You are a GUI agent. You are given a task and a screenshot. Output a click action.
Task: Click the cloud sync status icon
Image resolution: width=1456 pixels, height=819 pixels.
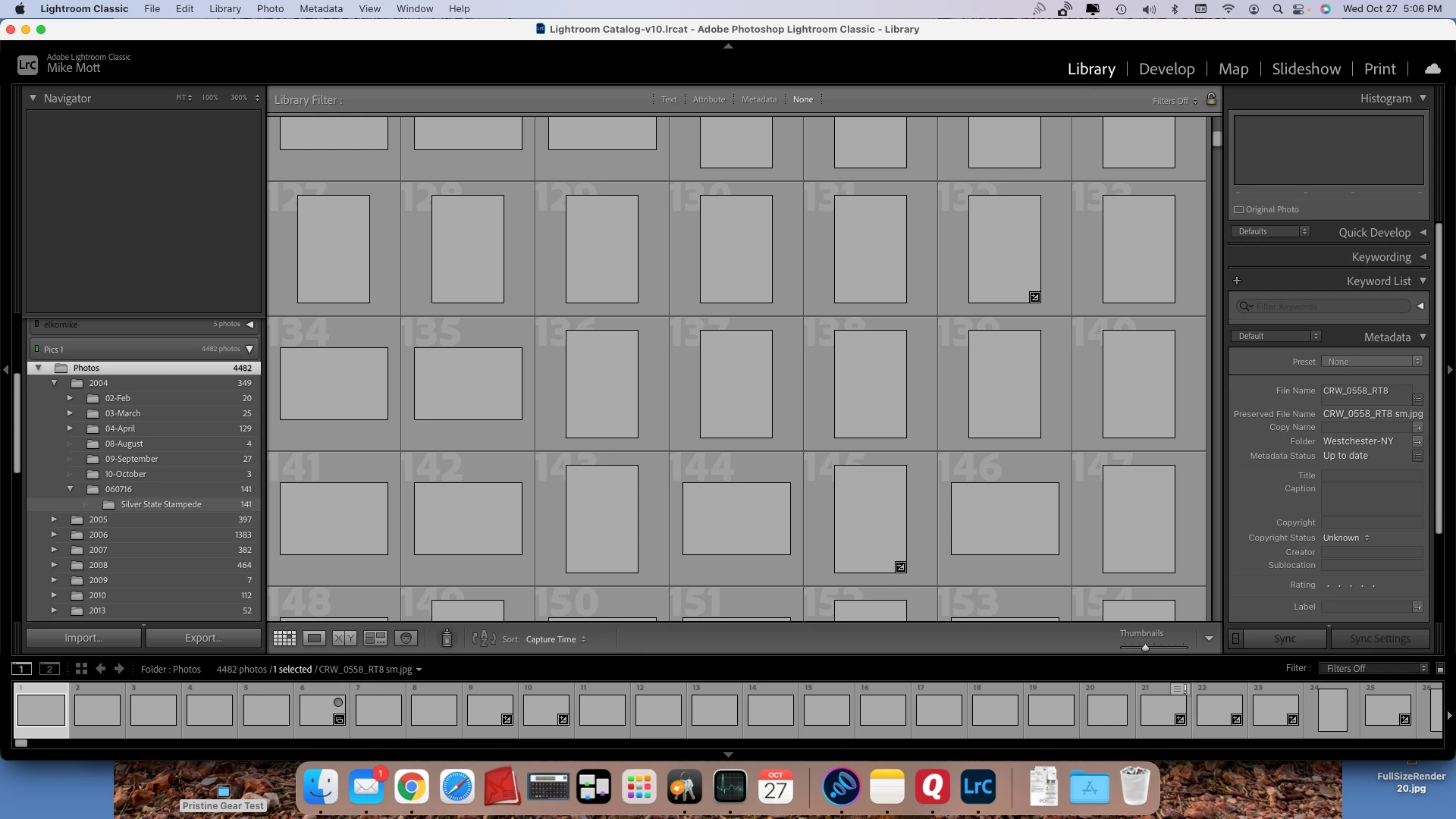1432,69
